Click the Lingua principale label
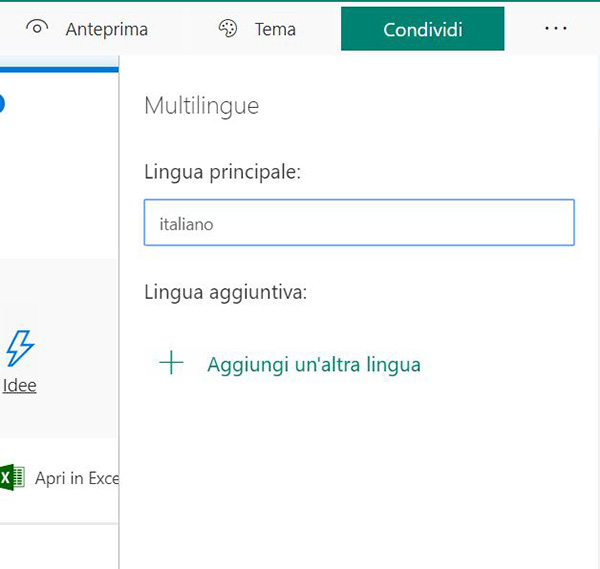Image resolution: width=600 pixels, height=569 pixels. tap(222, 172)
